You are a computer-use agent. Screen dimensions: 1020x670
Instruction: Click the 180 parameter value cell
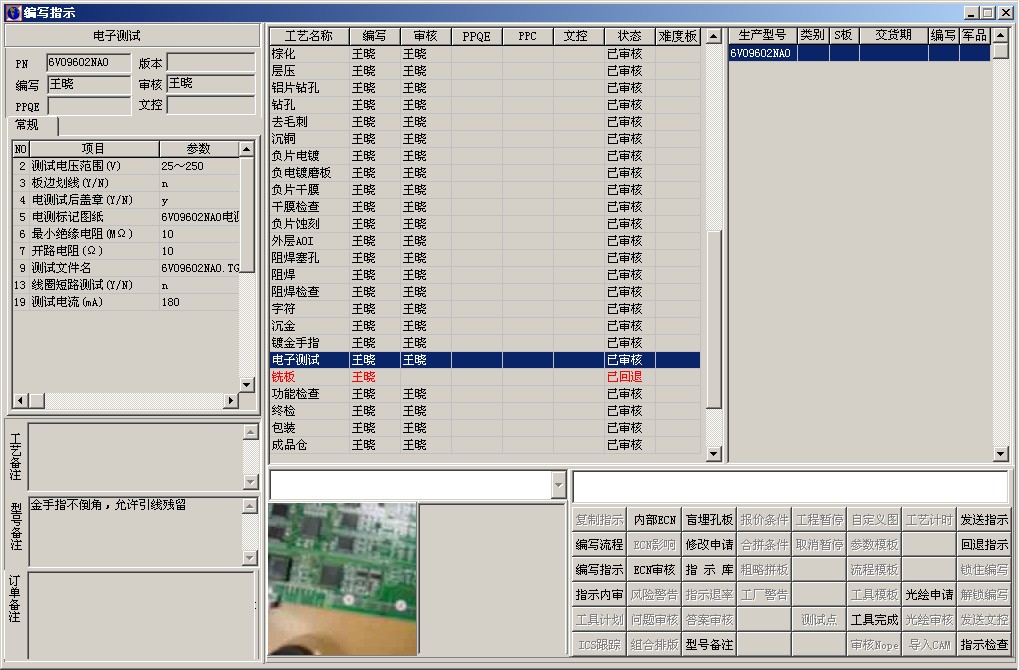pyautogui.click(x=199, y=302)
